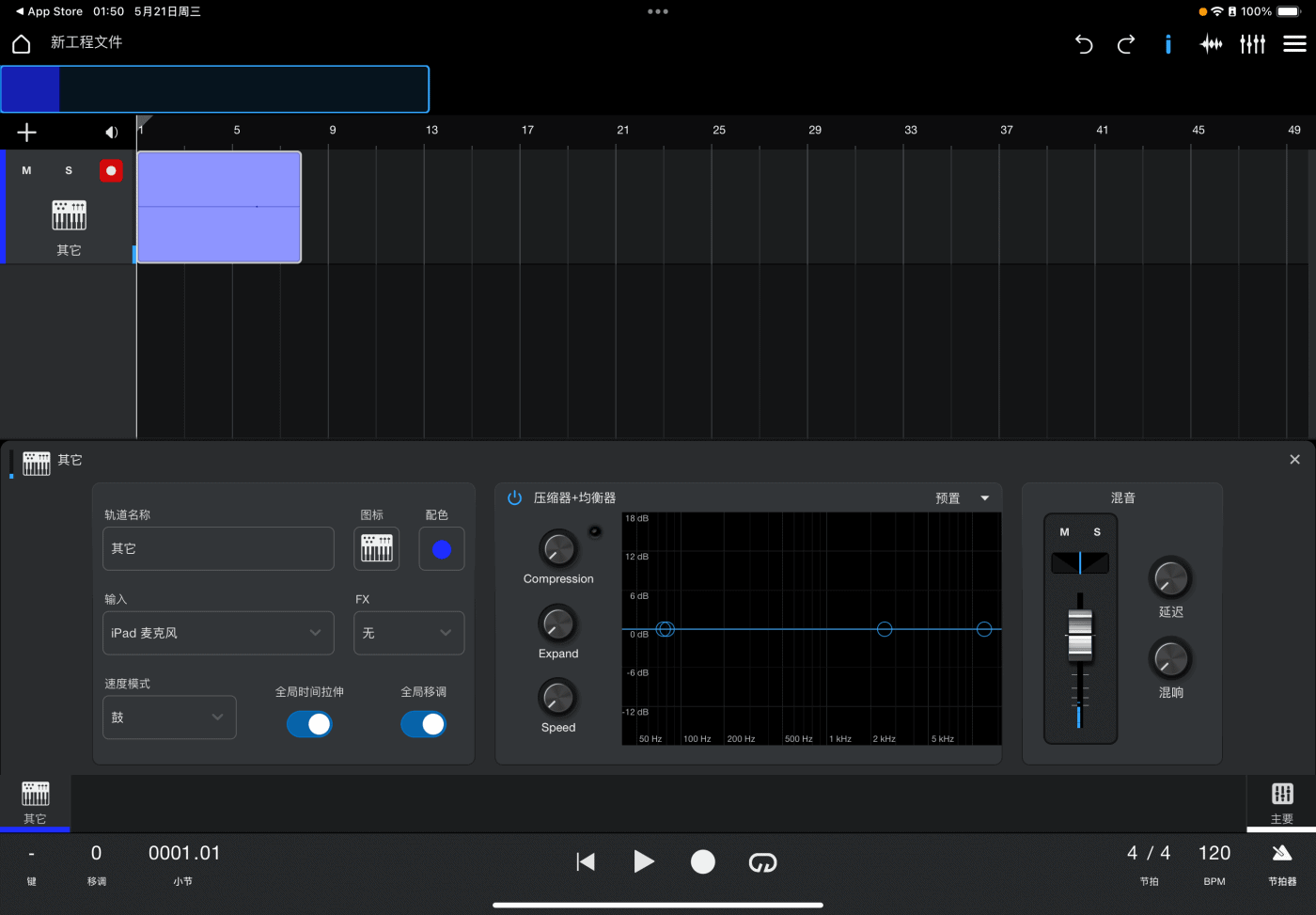Open the waveform editor icon
Viewport: 1316px width, 915px height.
(x=1212, y=44)
